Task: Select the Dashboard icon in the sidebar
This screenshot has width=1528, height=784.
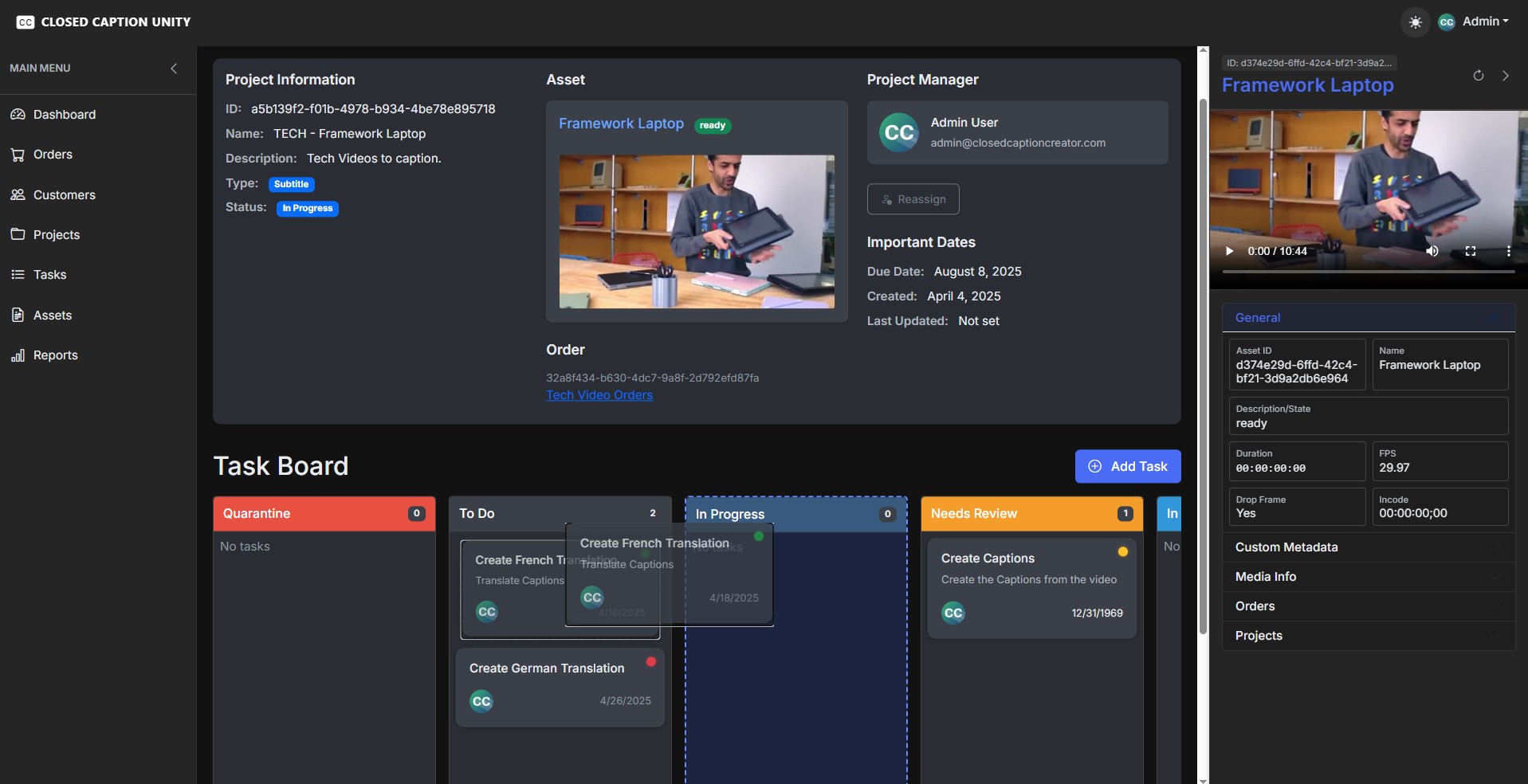Action: click(x=18, y=114)
